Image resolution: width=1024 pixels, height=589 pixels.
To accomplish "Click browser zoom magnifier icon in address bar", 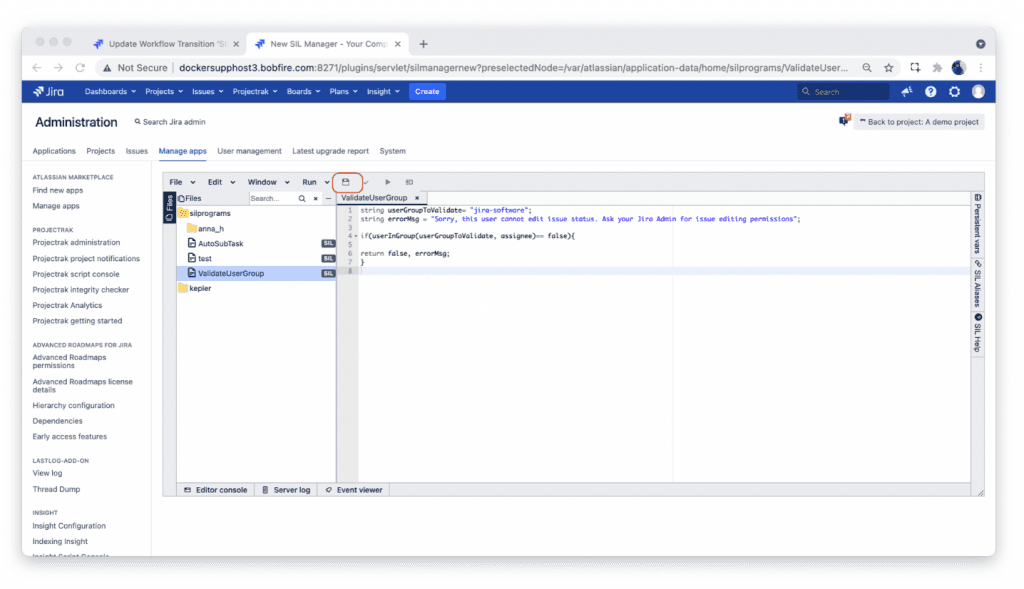I will click(867, 67).
